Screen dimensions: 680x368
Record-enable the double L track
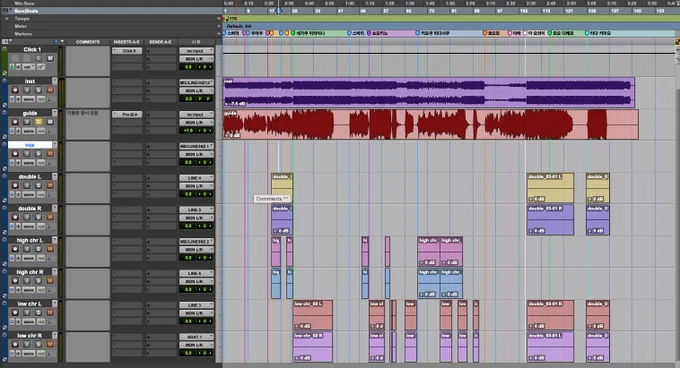15,185
